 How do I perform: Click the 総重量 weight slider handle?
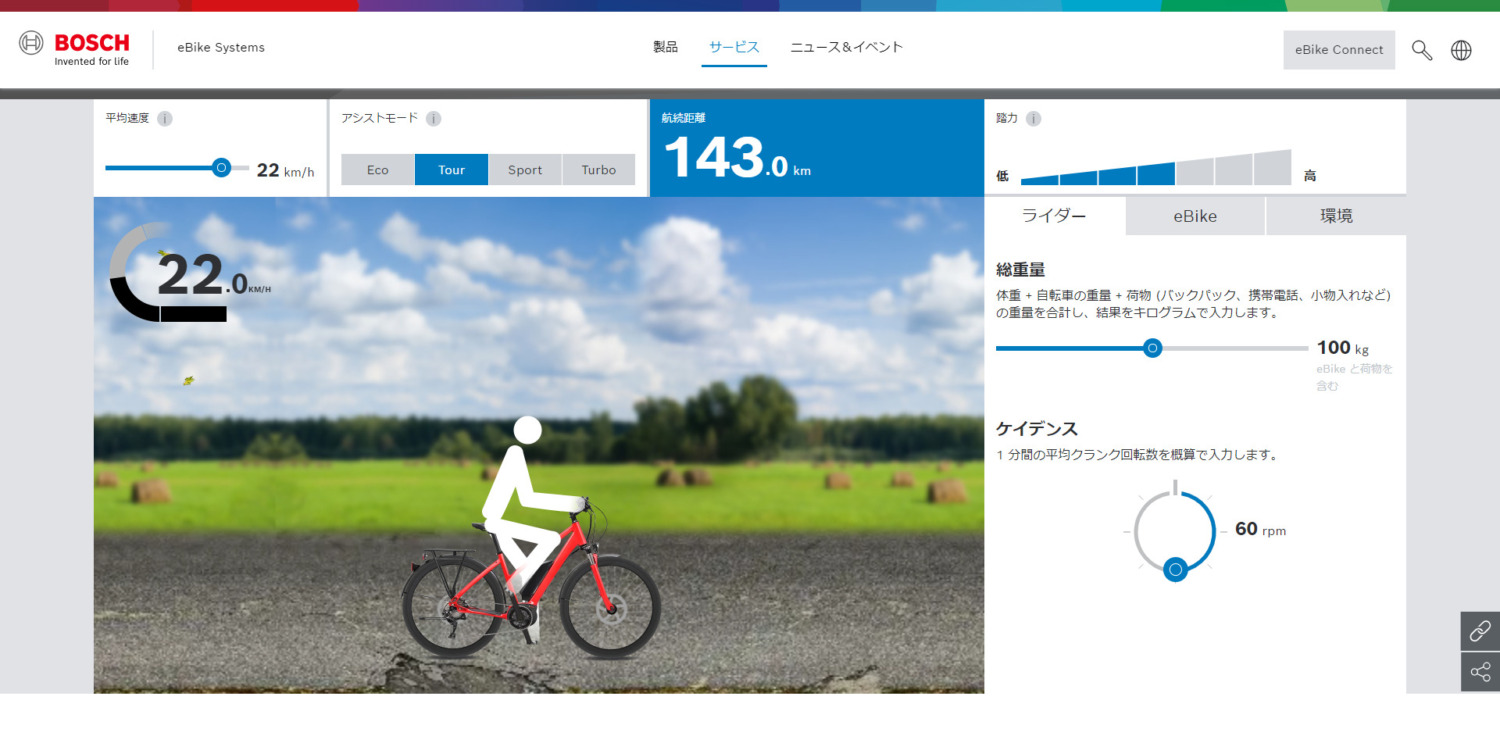coord(1153,348)
